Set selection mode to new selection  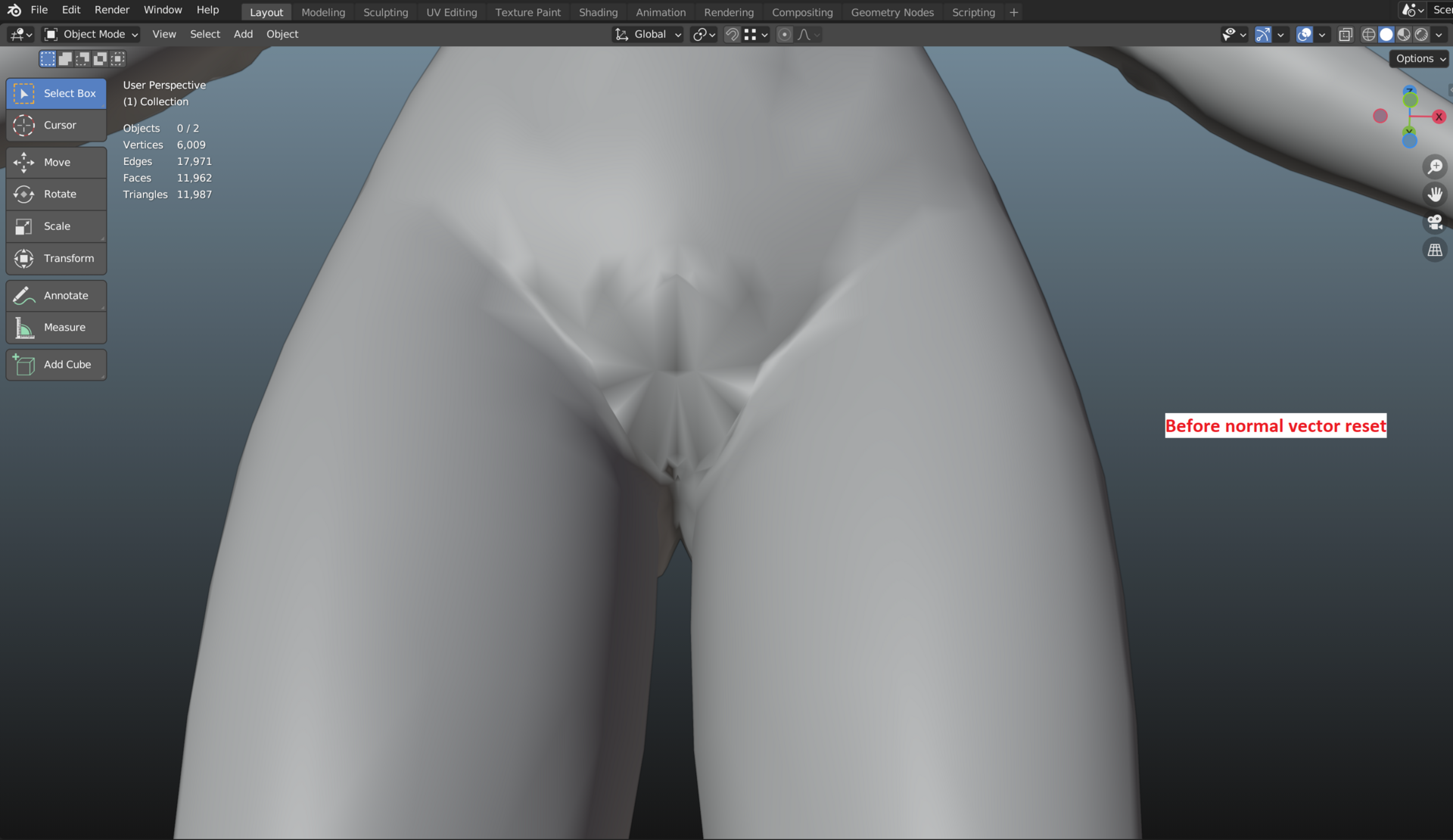click(x=48, y=58)
